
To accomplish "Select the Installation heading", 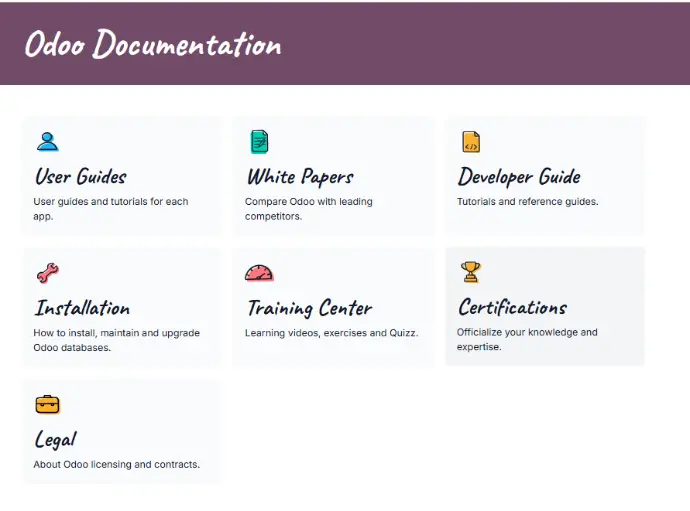I will pos(82,308).
